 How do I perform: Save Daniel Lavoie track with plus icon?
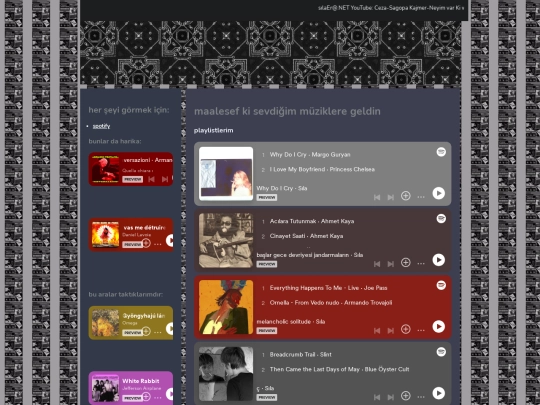(x=146, y=243)
